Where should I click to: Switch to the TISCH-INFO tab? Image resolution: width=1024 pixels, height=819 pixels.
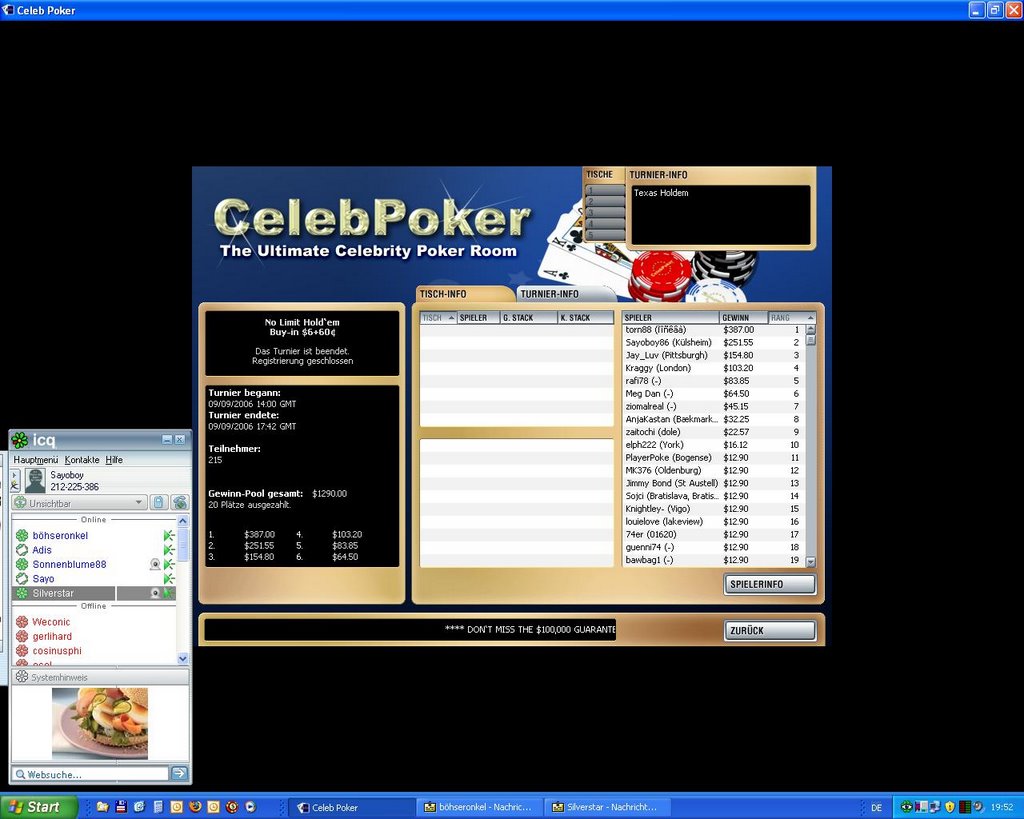[x=464, y=294]
